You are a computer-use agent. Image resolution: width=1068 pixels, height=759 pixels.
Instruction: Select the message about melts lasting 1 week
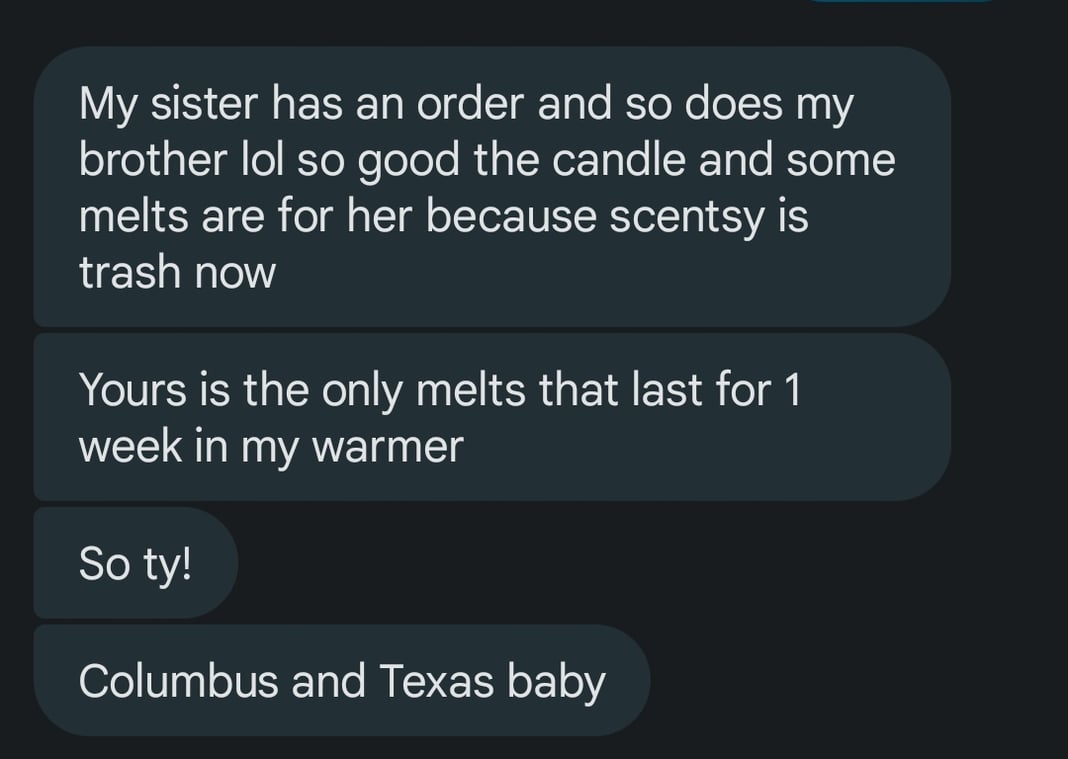tap(492, 417)
